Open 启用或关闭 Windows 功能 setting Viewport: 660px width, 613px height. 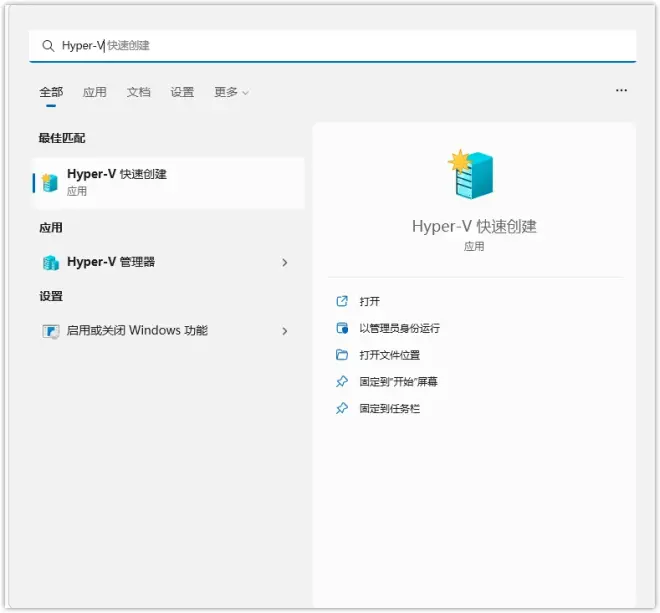(x=168, y=331)
